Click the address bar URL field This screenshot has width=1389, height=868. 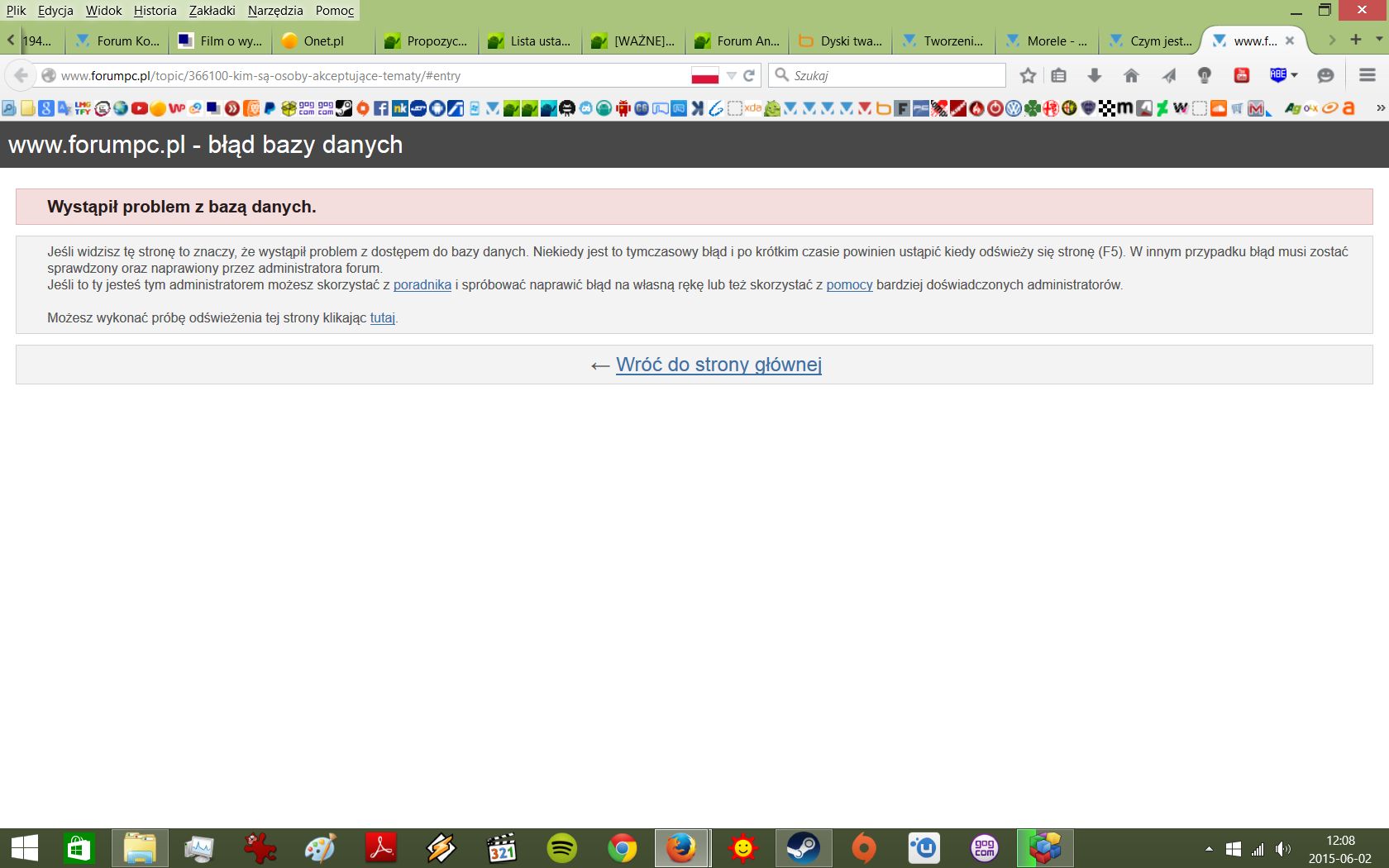[372, 76]
